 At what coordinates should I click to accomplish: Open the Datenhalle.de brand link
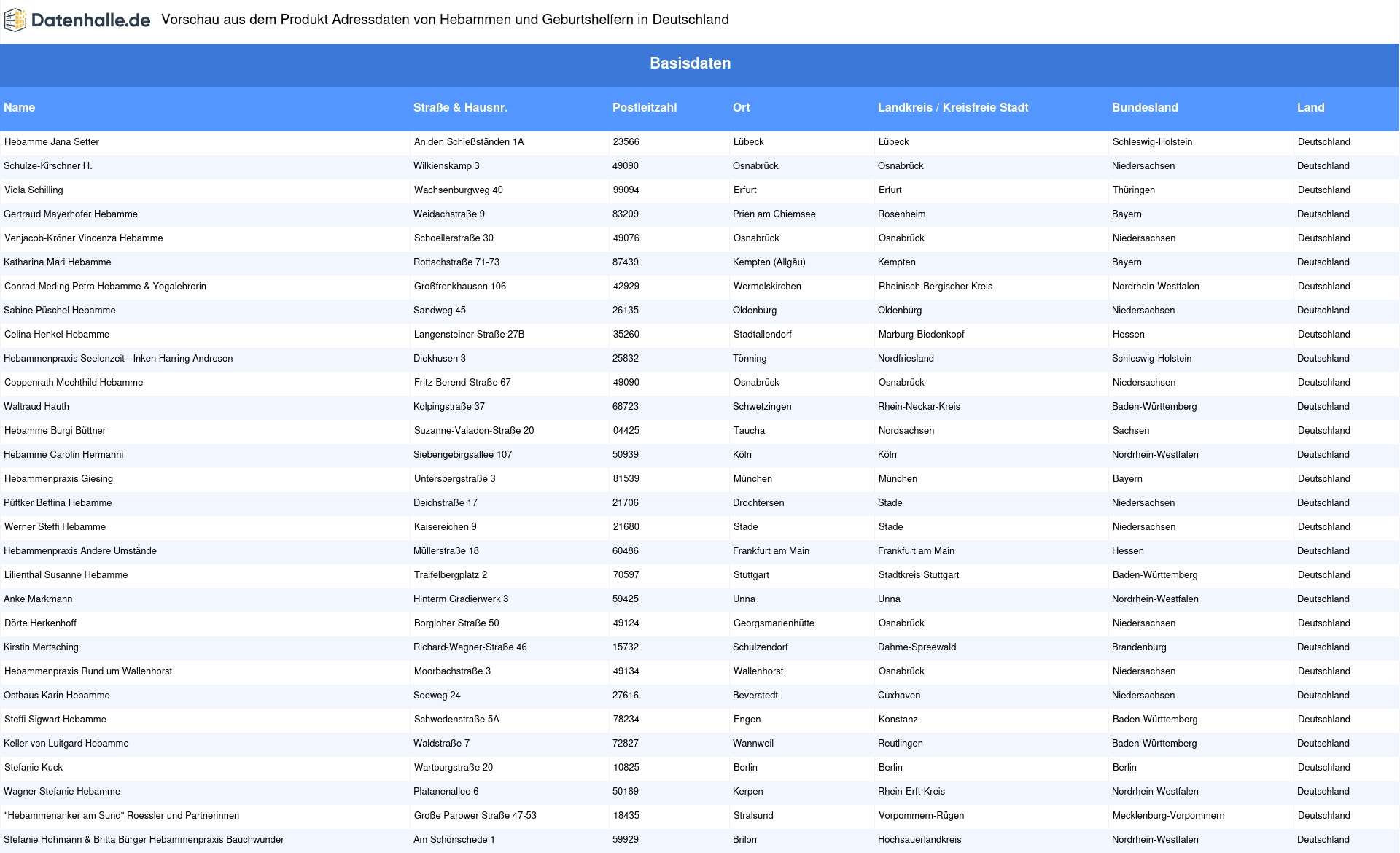pos(77,20)
